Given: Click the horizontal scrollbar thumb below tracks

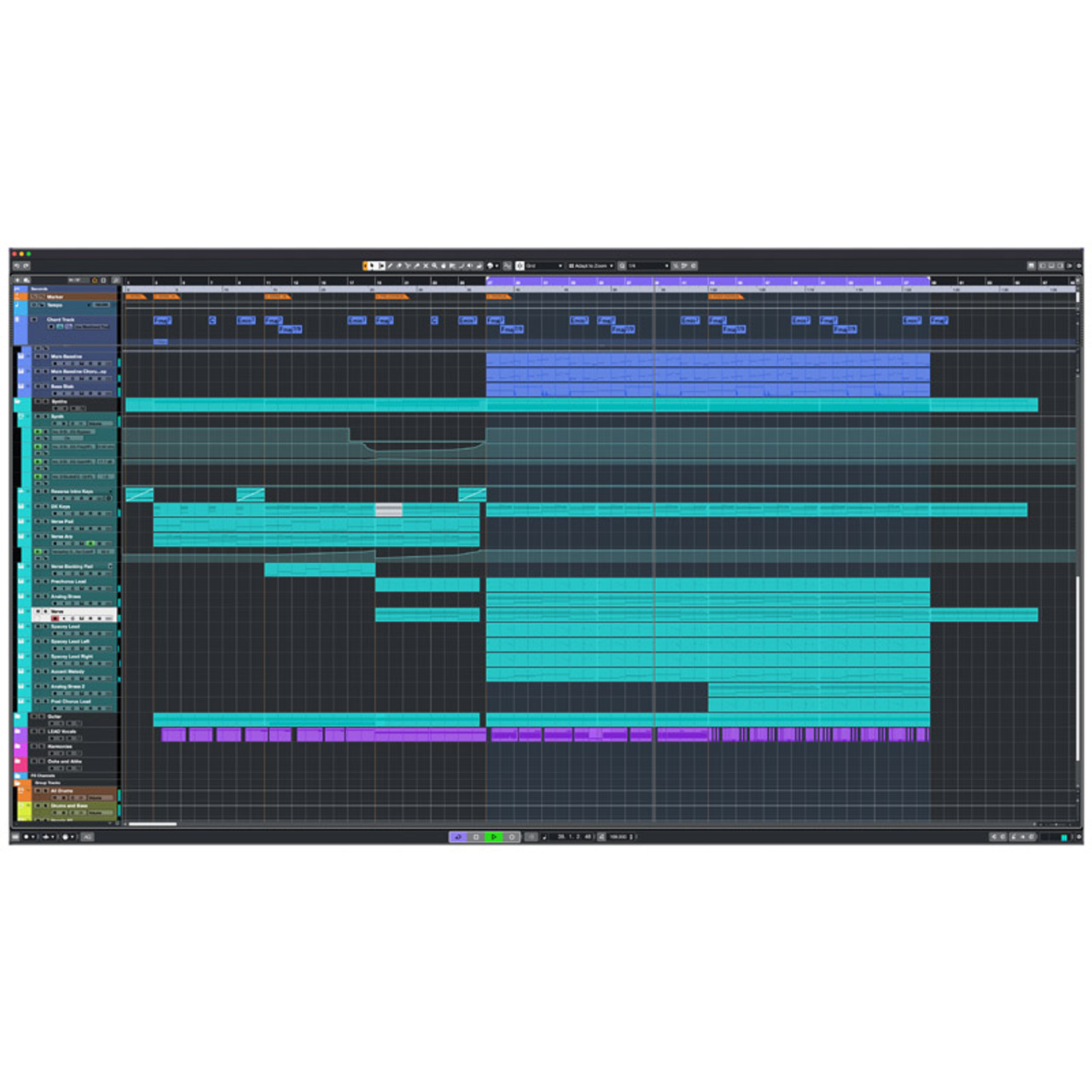Looking at the screenshot, I should (152, 824).
